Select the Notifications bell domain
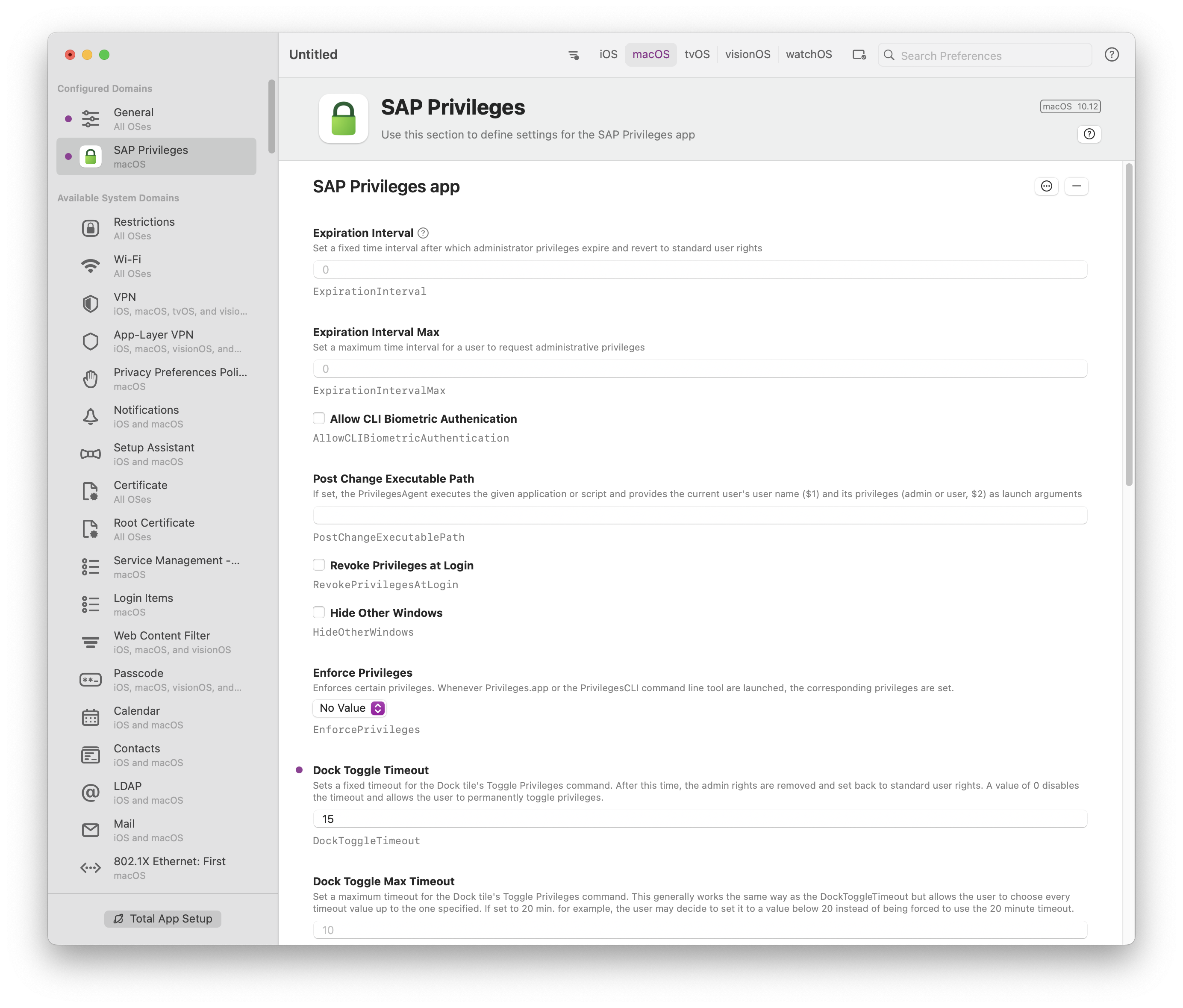This screenshot has height=1008, width=1183. coord(90,416)
